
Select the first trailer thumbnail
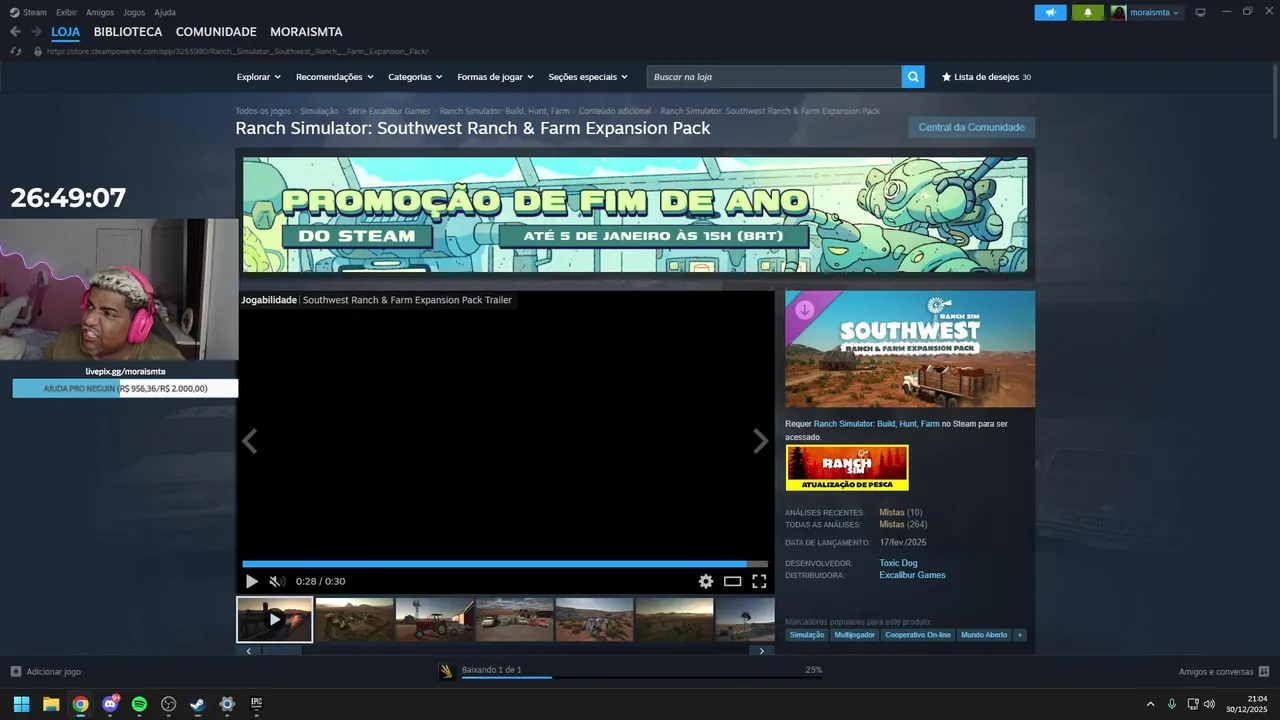pyautogui.click(x=275, y=619)
